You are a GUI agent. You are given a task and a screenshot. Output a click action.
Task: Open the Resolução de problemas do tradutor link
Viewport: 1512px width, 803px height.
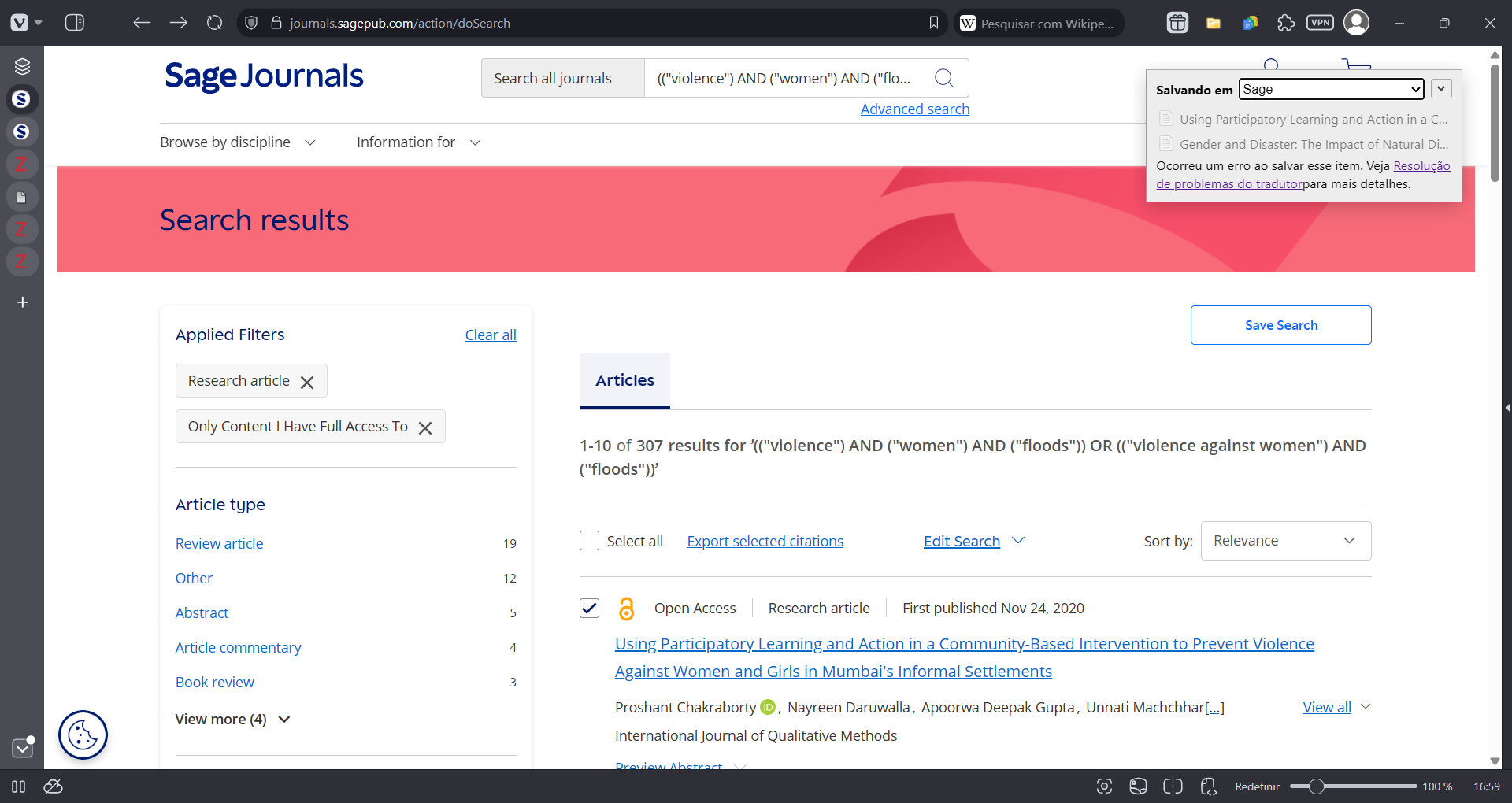[x=1303, y=175]
